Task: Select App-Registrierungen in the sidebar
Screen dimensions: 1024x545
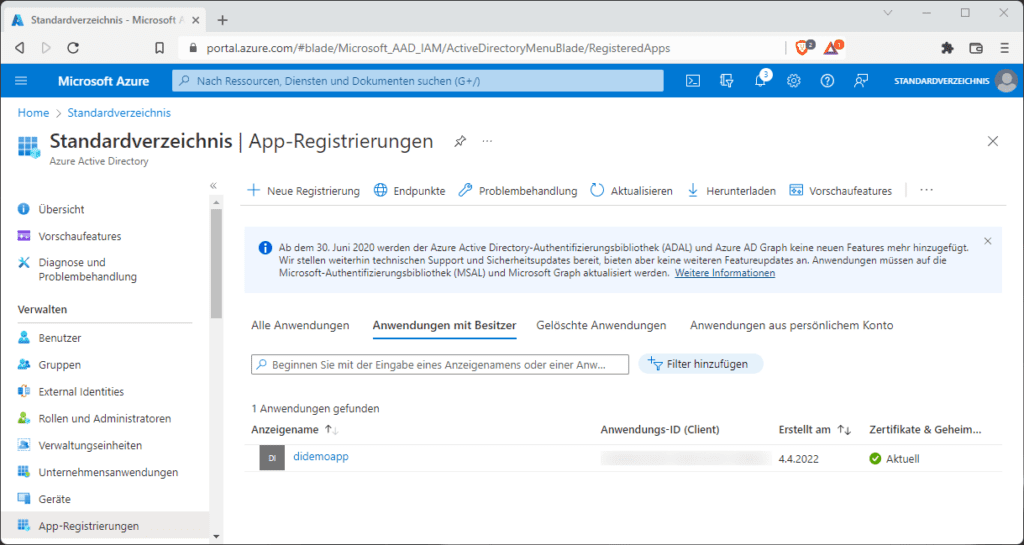Action: pos(104,525)
